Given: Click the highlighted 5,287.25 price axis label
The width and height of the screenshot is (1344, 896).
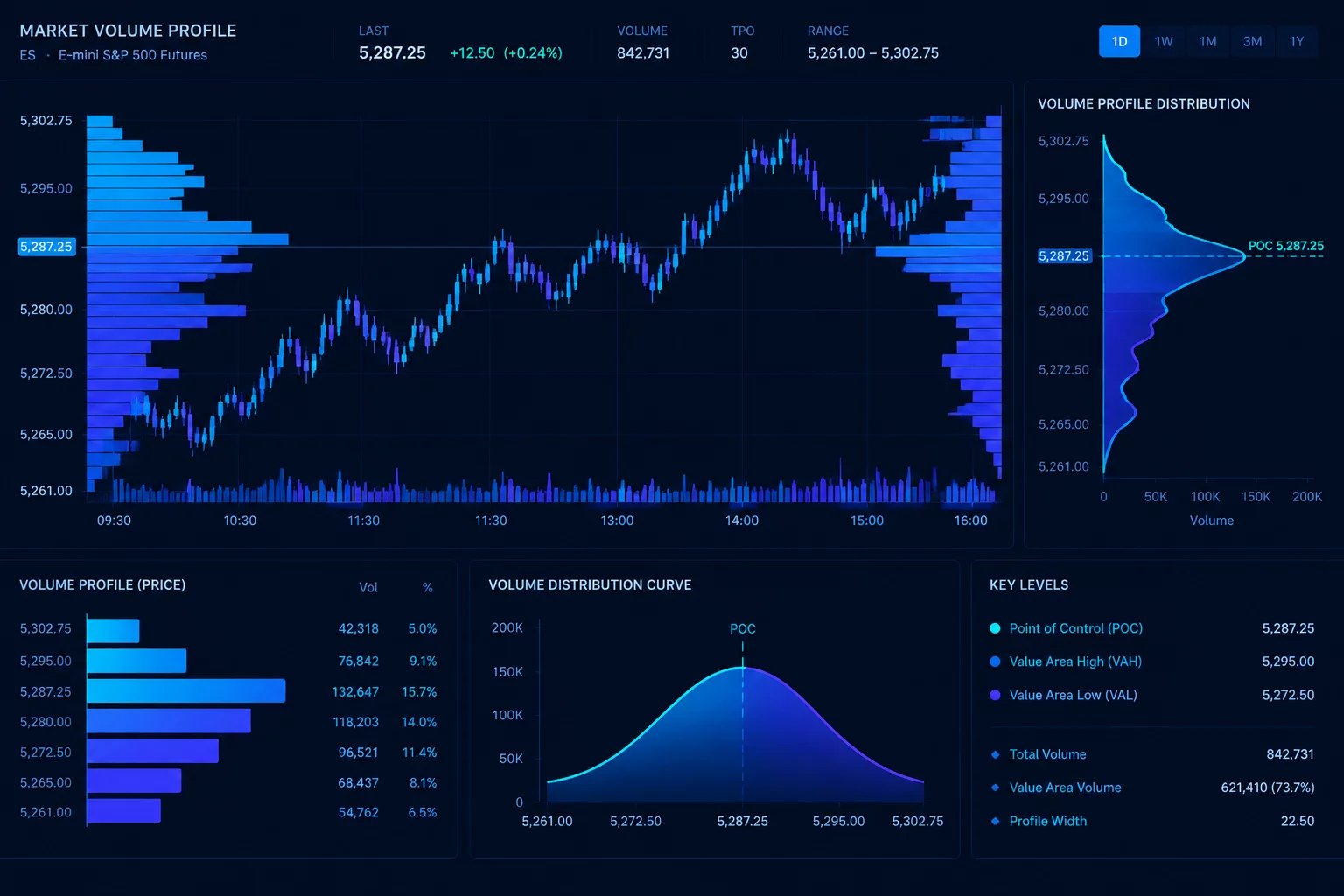Looking at the screenshot, I should (x=46, y=247).
